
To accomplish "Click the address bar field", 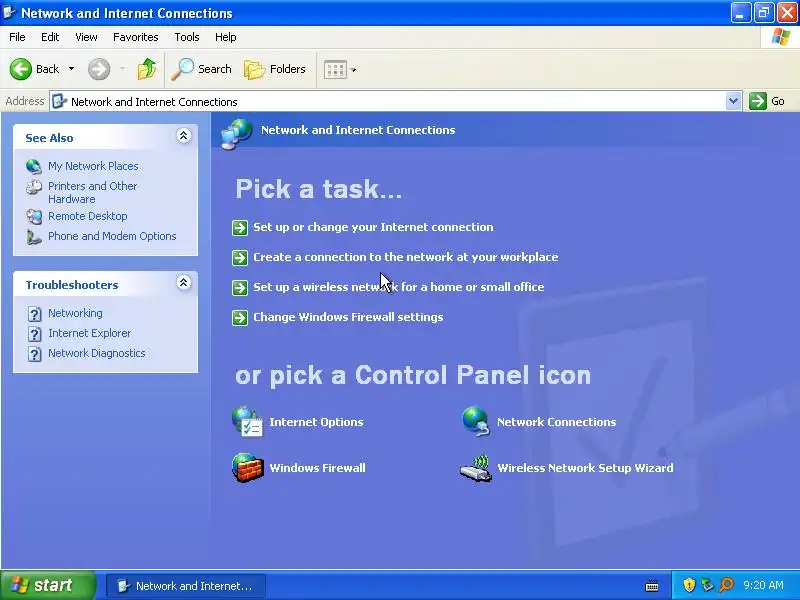I will [388, 102].
